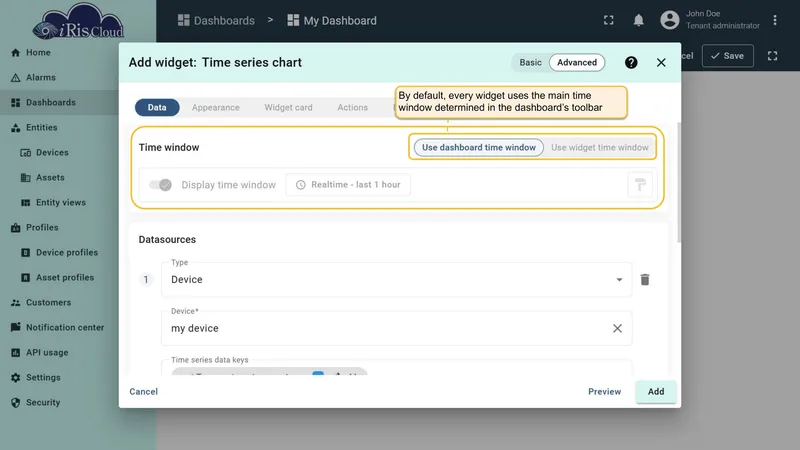Image resolution: width=800 pixels, height=450 pixels.
Task: Switch to Widget card tab
Action: click(288, 108)
